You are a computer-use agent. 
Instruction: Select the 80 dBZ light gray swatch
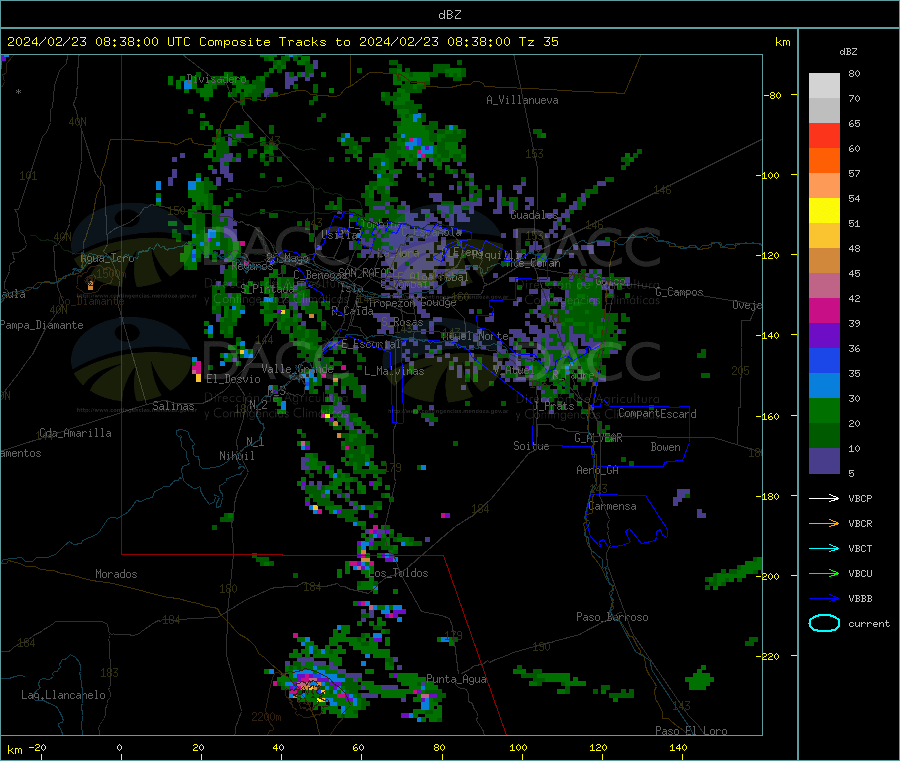point(824,86)
